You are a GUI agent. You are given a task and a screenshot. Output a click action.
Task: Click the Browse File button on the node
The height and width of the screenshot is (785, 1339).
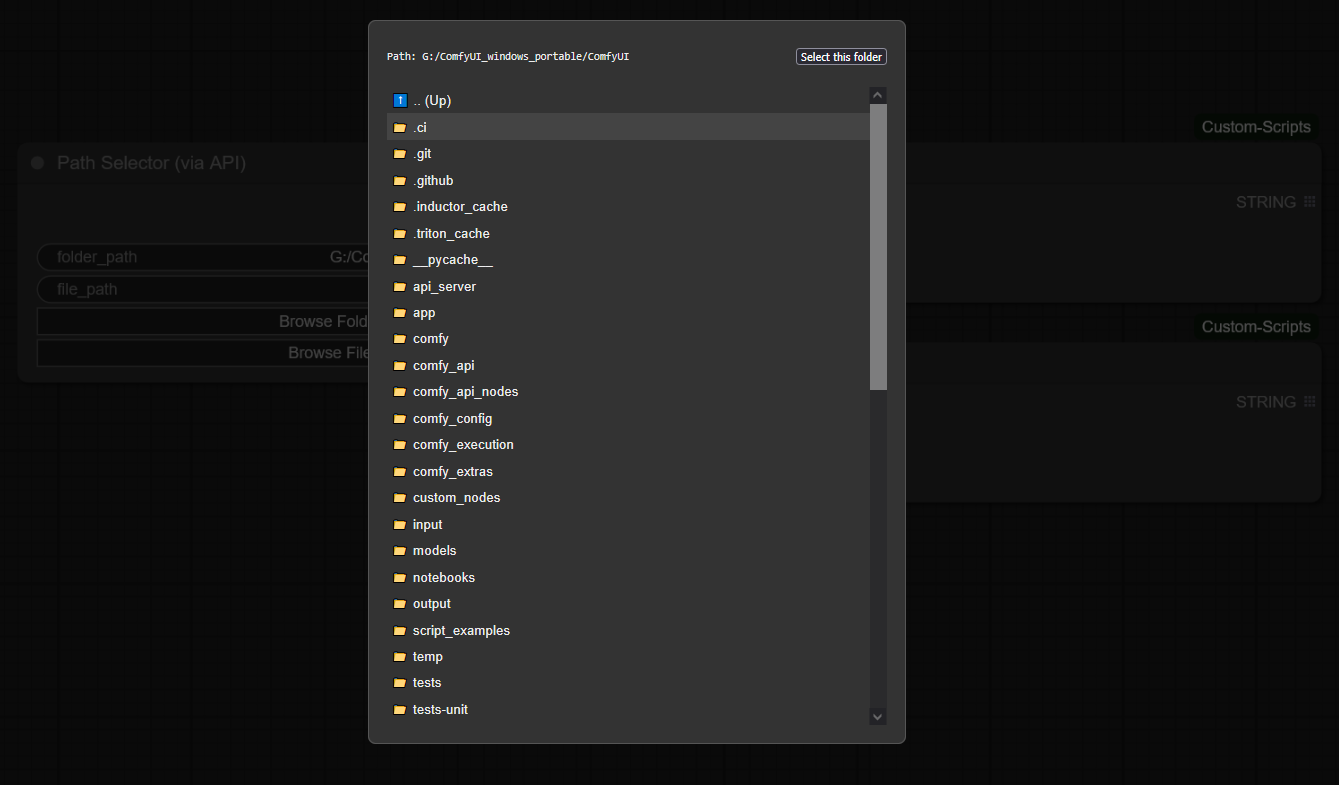203,353
